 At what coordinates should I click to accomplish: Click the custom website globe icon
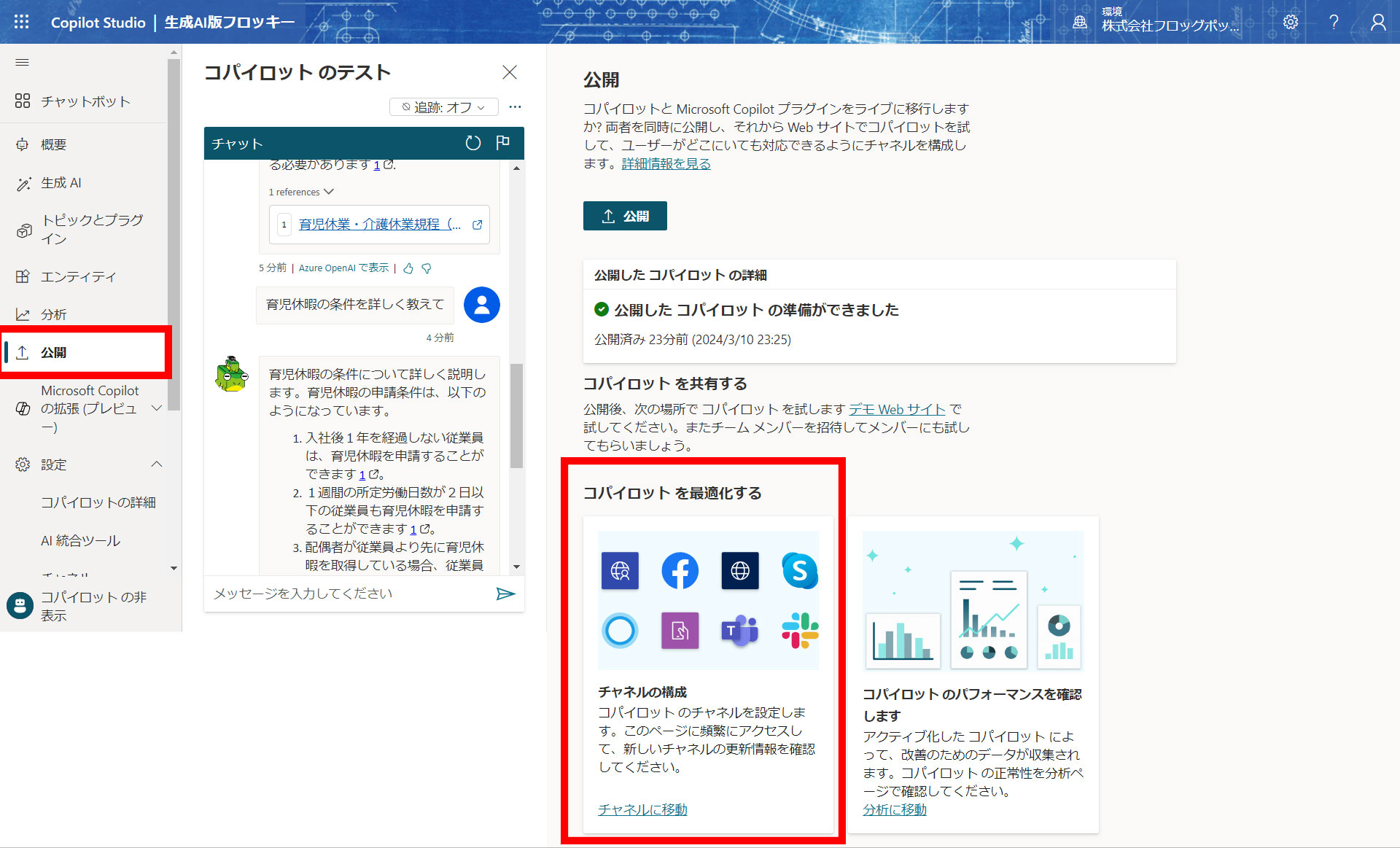pyautogui.click(x=740, y=570)
